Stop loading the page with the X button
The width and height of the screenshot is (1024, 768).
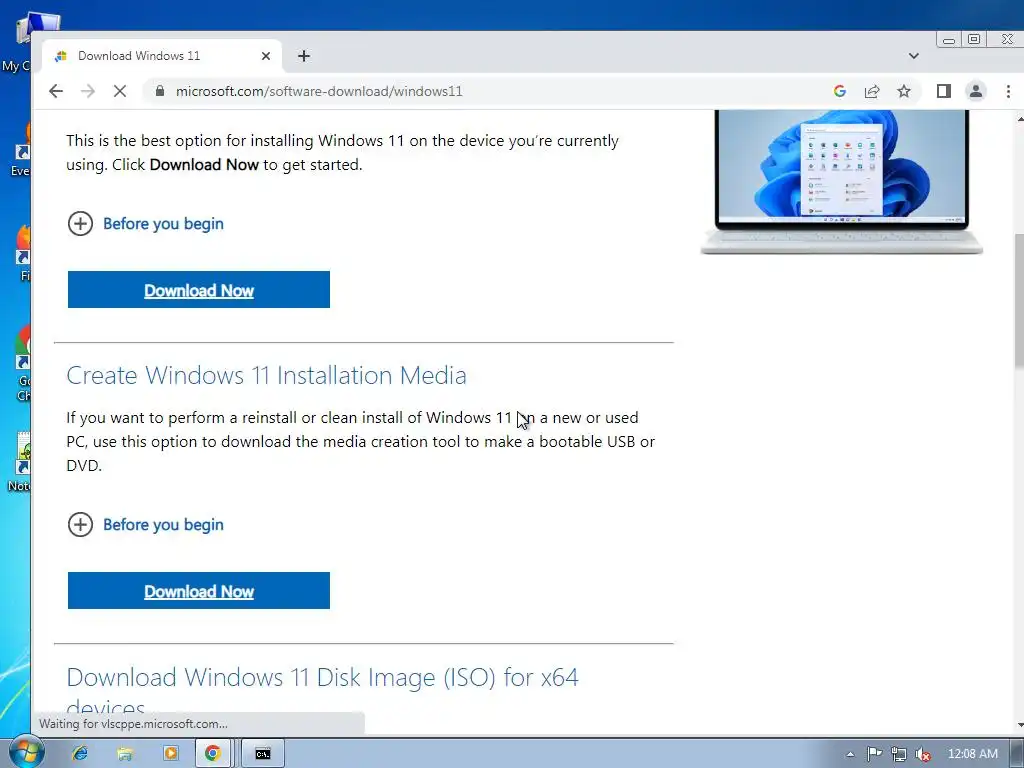click(x=120, y=91)
